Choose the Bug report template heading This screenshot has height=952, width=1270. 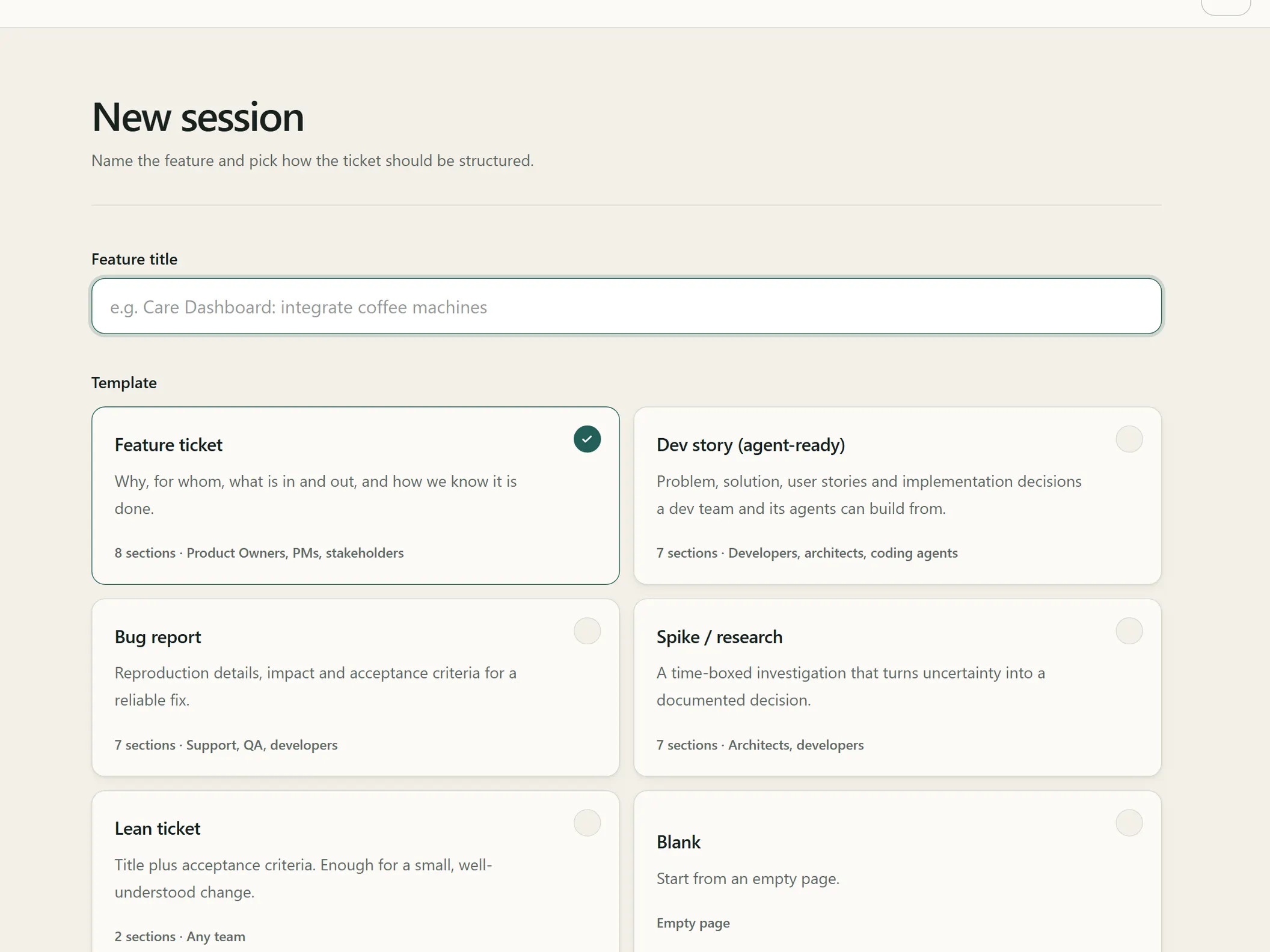158,637
